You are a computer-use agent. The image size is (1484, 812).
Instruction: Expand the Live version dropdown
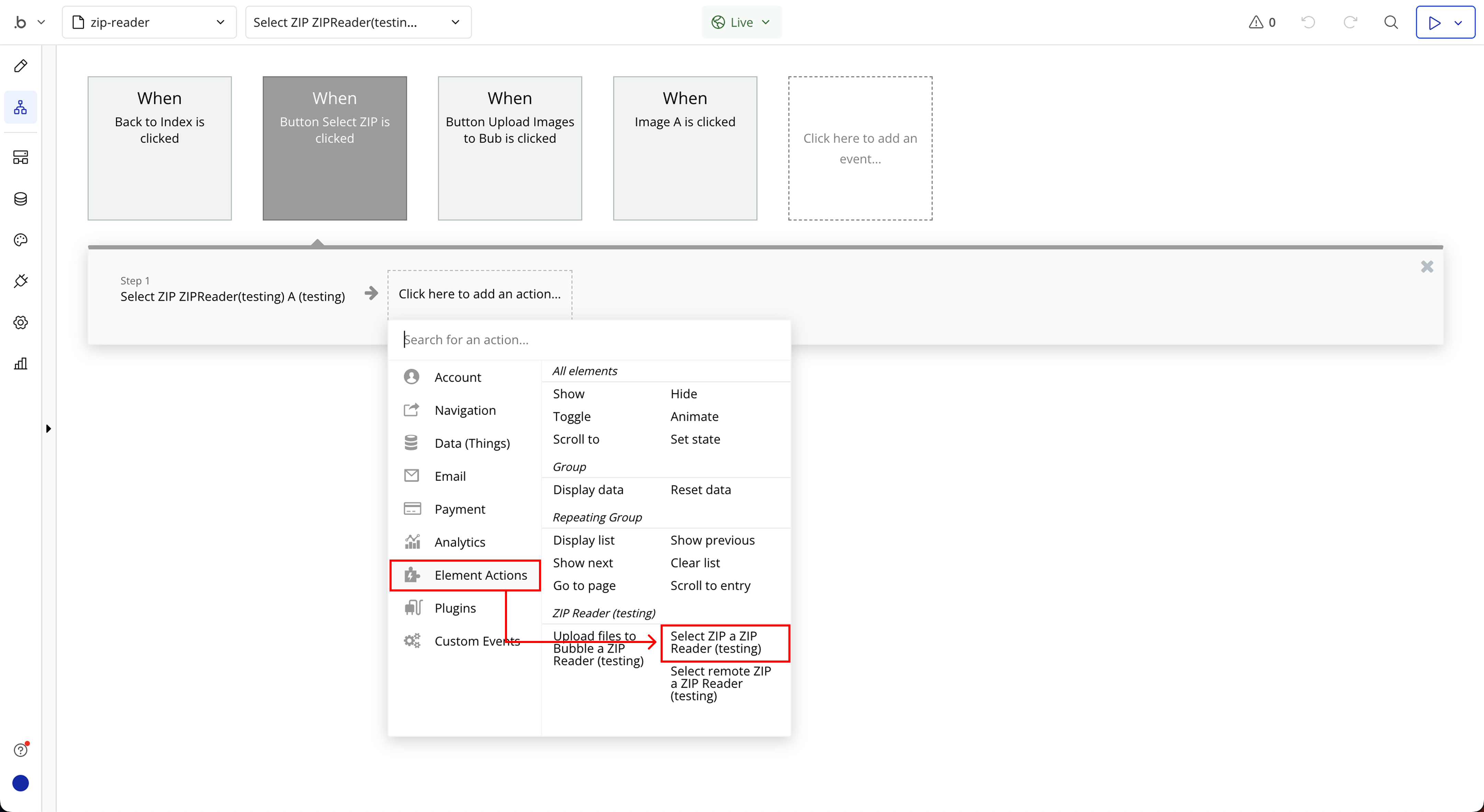741,22
